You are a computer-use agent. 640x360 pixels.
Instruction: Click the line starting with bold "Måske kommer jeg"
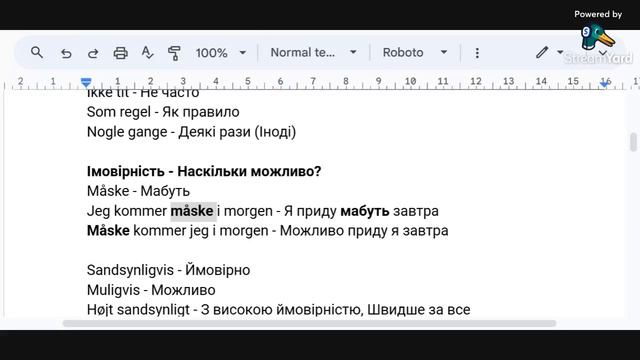point(267,231)
